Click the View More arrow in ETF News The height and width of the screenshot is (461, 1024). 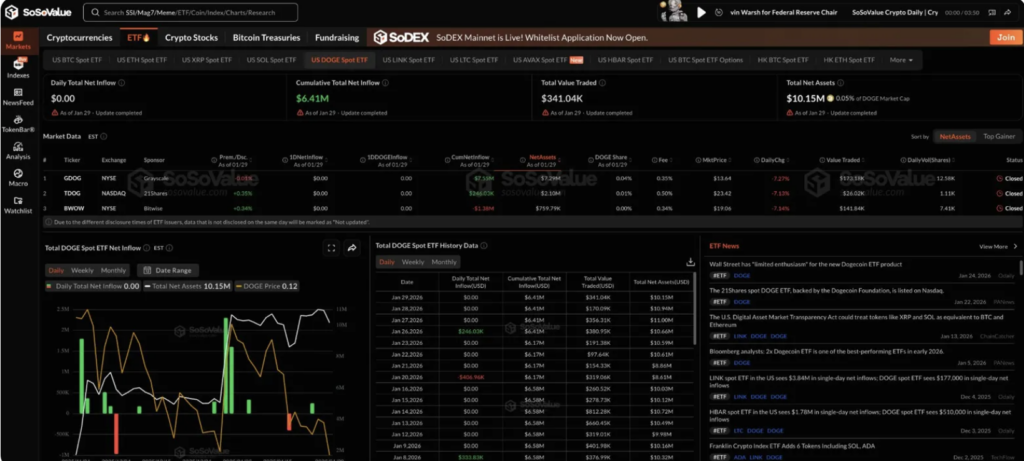pos(1015,247)
